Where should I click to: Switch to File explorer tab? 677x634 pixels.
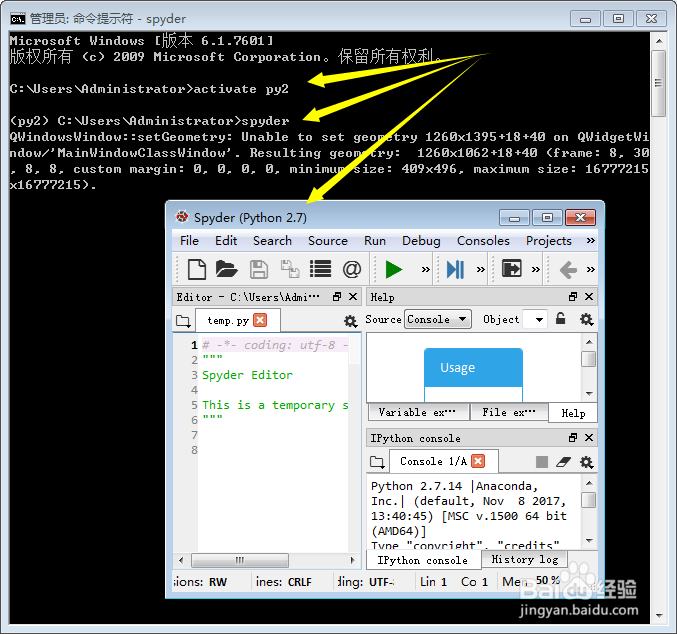point(509,412)
